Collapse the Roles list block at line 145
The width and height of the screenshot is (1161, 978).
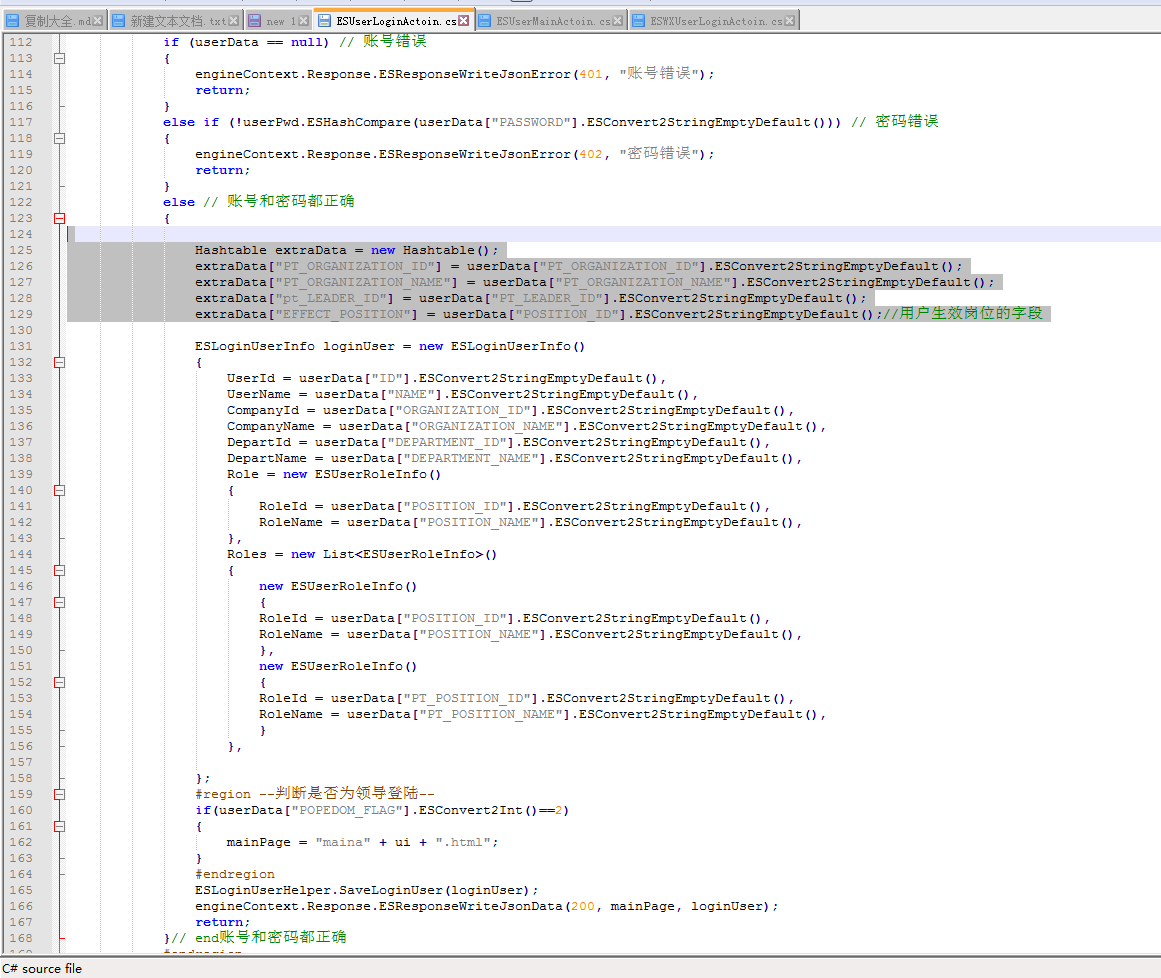point(60,571)
